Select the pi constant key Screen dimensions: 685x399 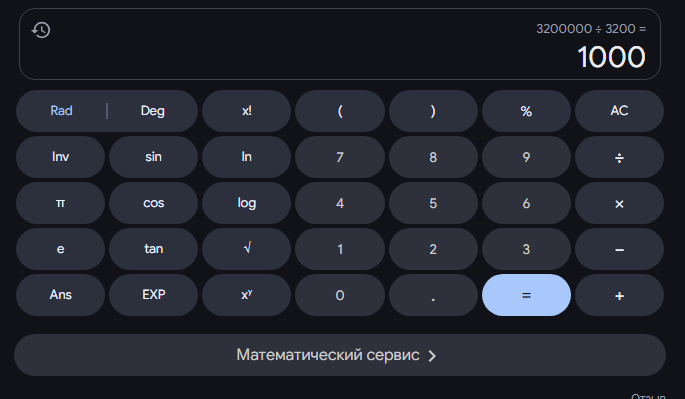(x=60, y=203)
